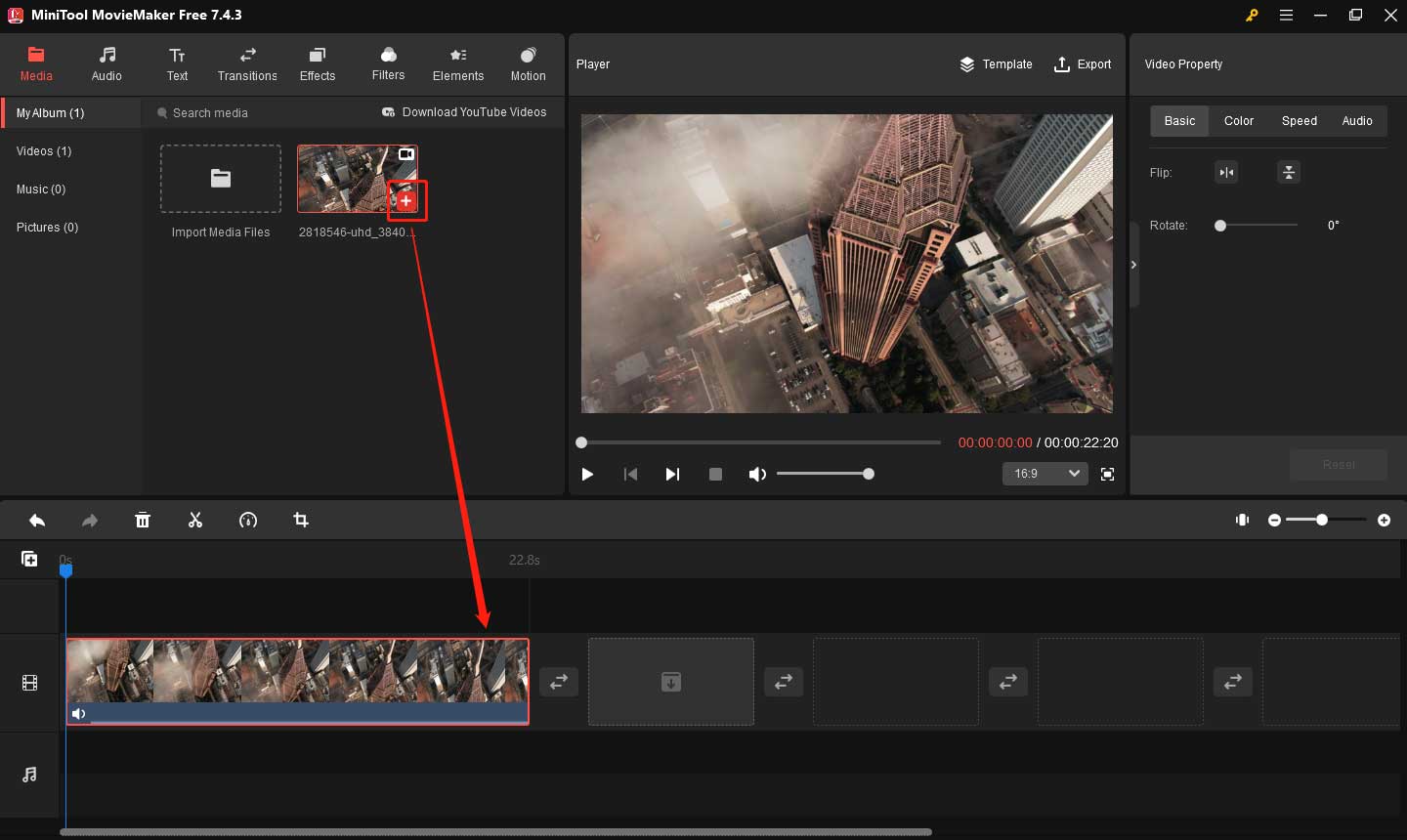
Task: Open the crop tool
Action: [301, 521]
